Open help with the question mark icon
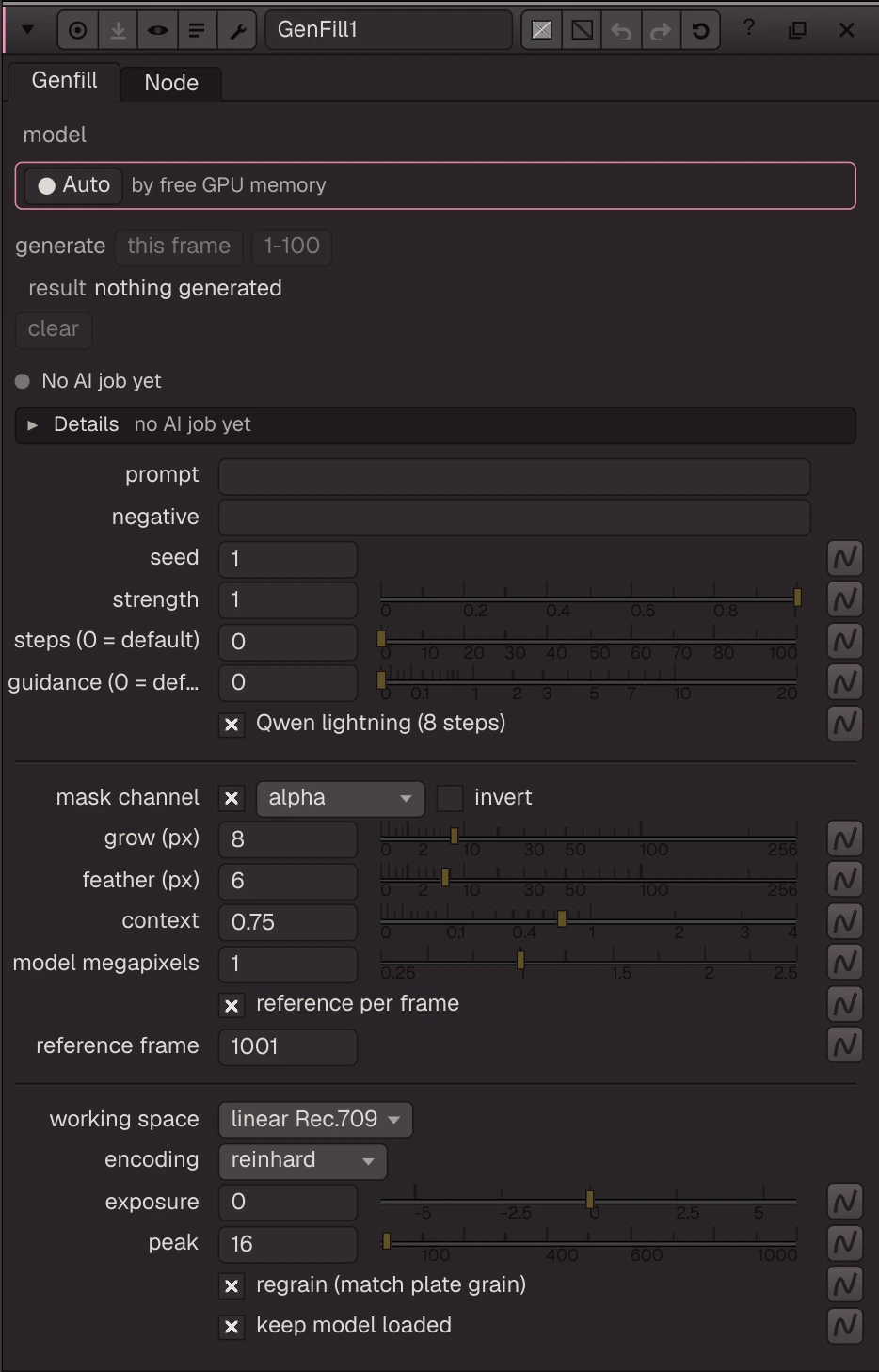 [749, 28]
